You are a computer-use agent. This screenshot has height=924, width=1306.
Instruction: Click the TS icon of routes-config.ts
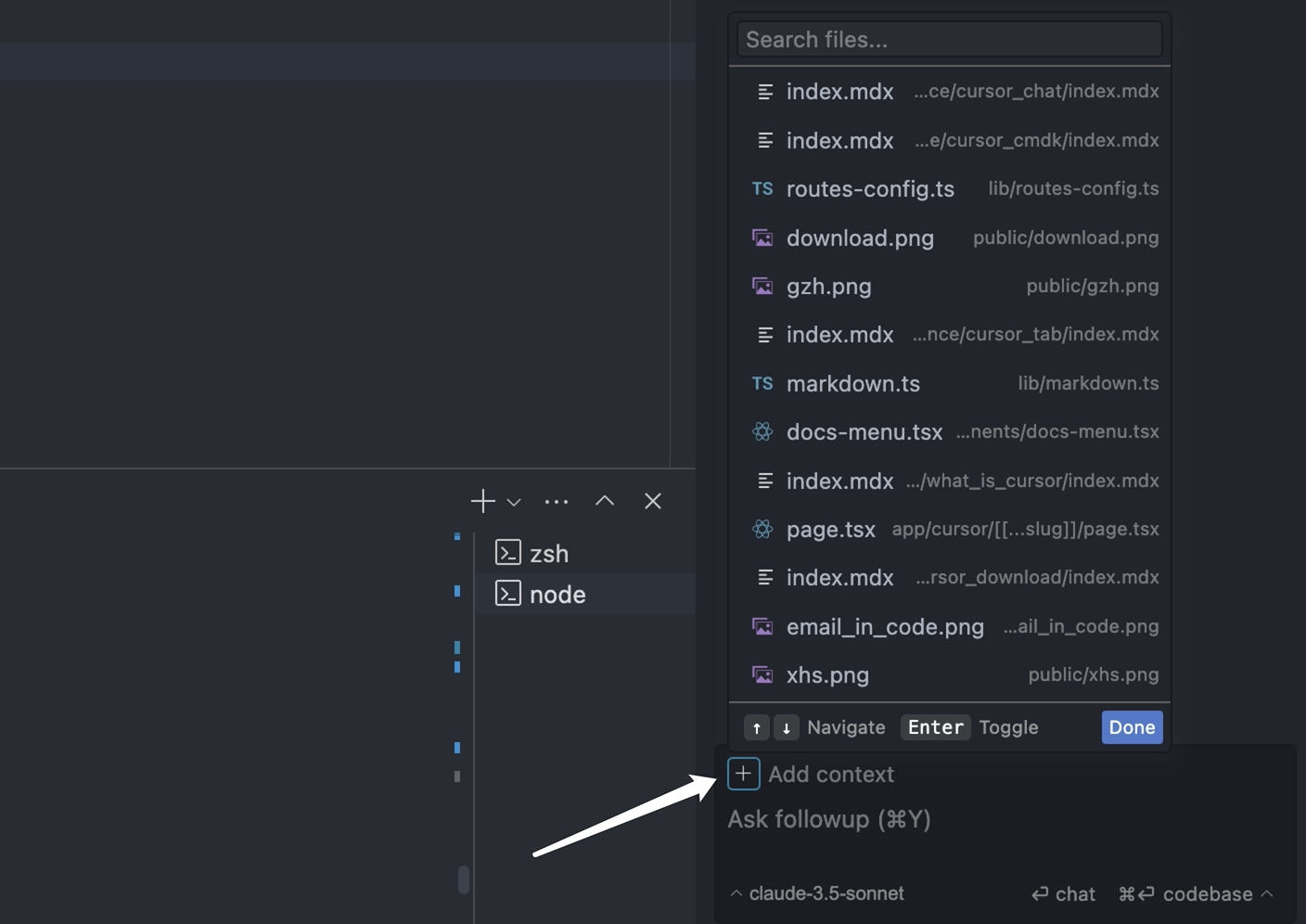tap(762, 188)
